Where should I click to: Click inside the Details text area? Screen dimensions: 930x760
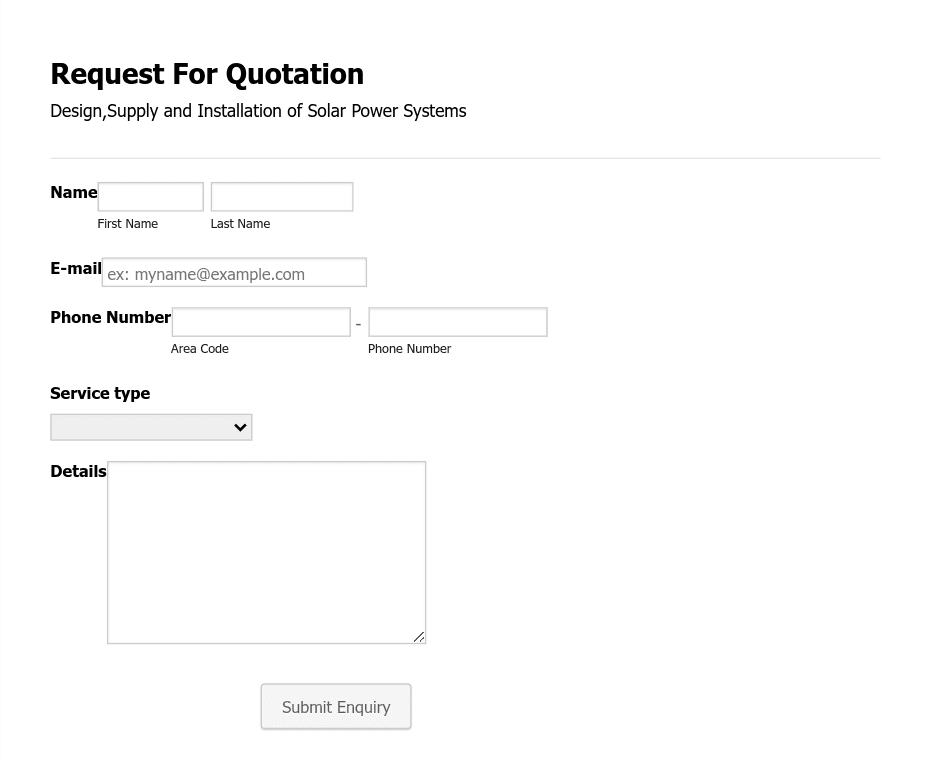(x=266, y=552)
